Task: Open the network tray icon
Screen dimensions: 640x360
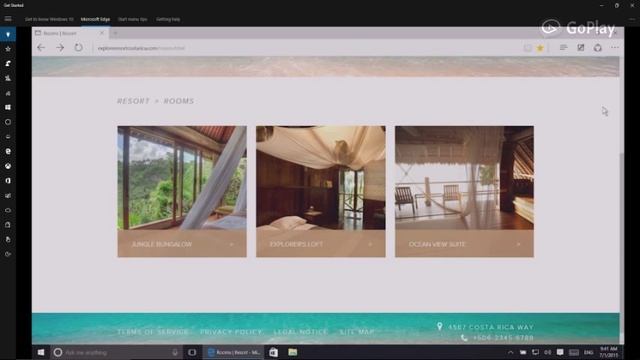Action: [x=535, y=353]
